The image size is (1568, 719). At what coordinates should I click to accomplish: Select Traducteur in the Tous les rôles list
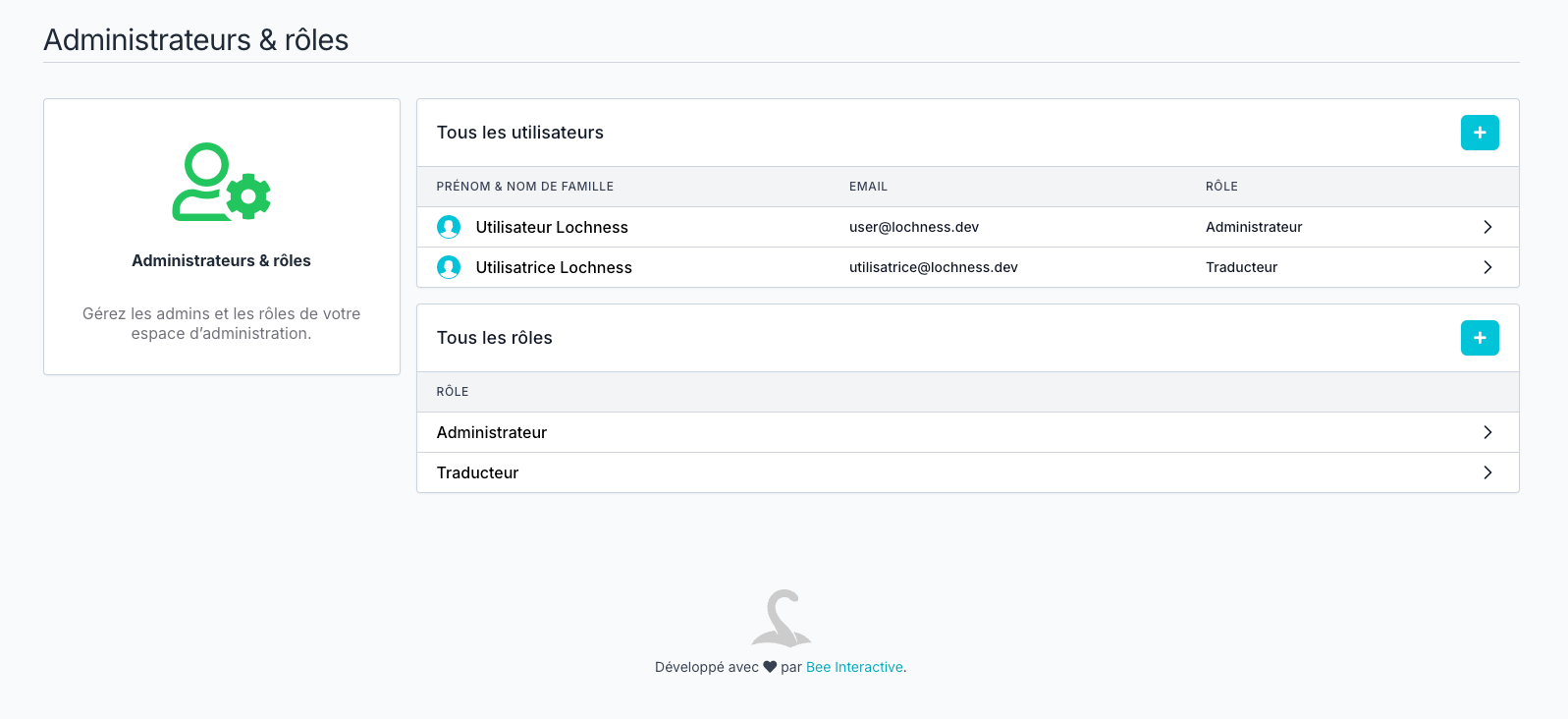point(477,472)
